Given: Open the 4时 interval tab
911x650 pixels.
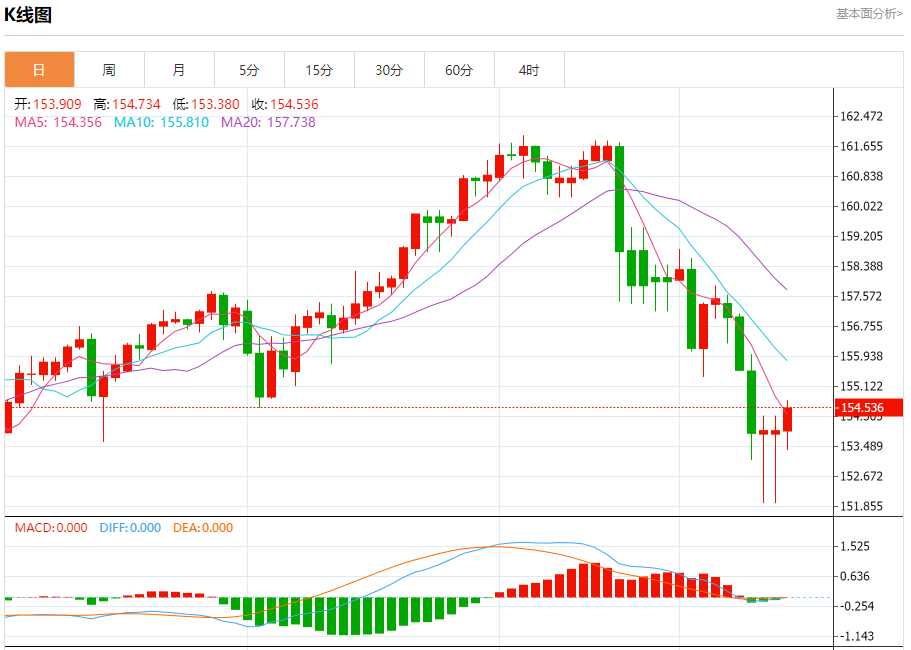Looking at the screenshot, I should click(529, 70).
